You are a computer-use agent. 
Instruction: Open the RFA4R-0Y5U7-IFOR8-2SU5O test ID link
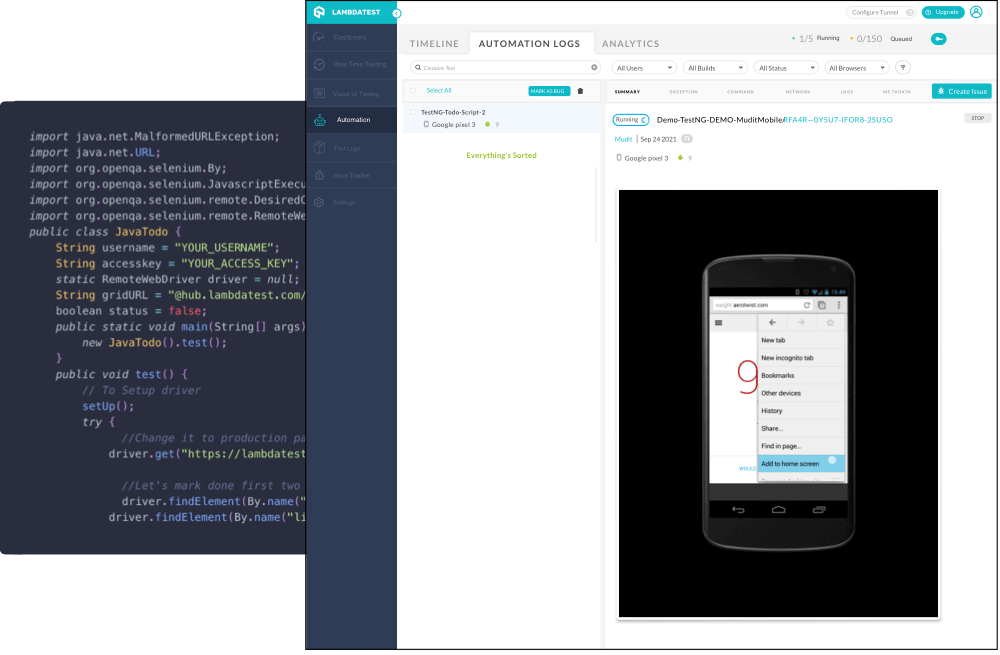[x=838, y=120]
